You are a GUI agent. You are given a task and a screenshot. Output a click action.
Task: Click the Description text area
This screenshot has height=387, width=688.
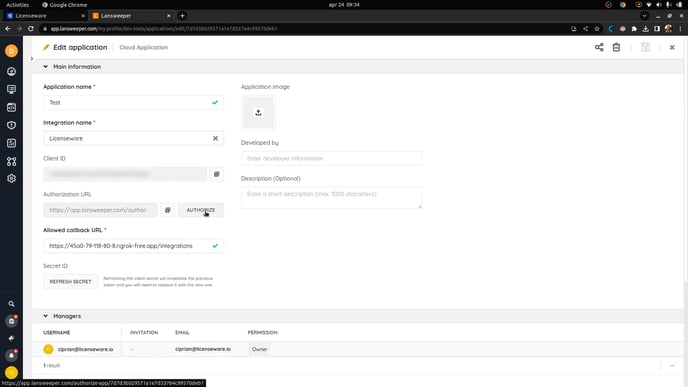point(331,198)
